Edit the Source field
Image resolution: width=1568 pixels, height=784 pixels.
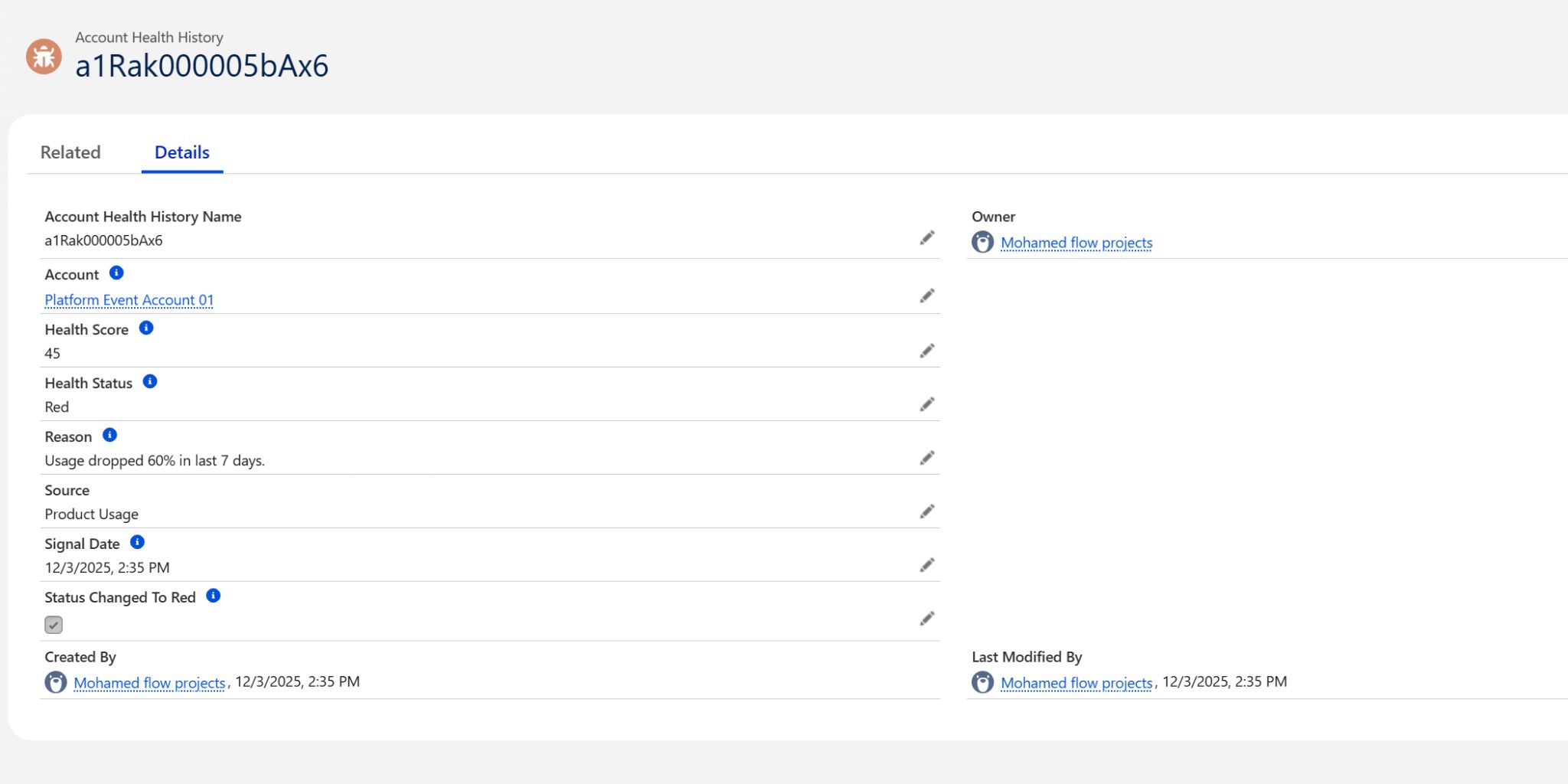(x=926, y=511)
